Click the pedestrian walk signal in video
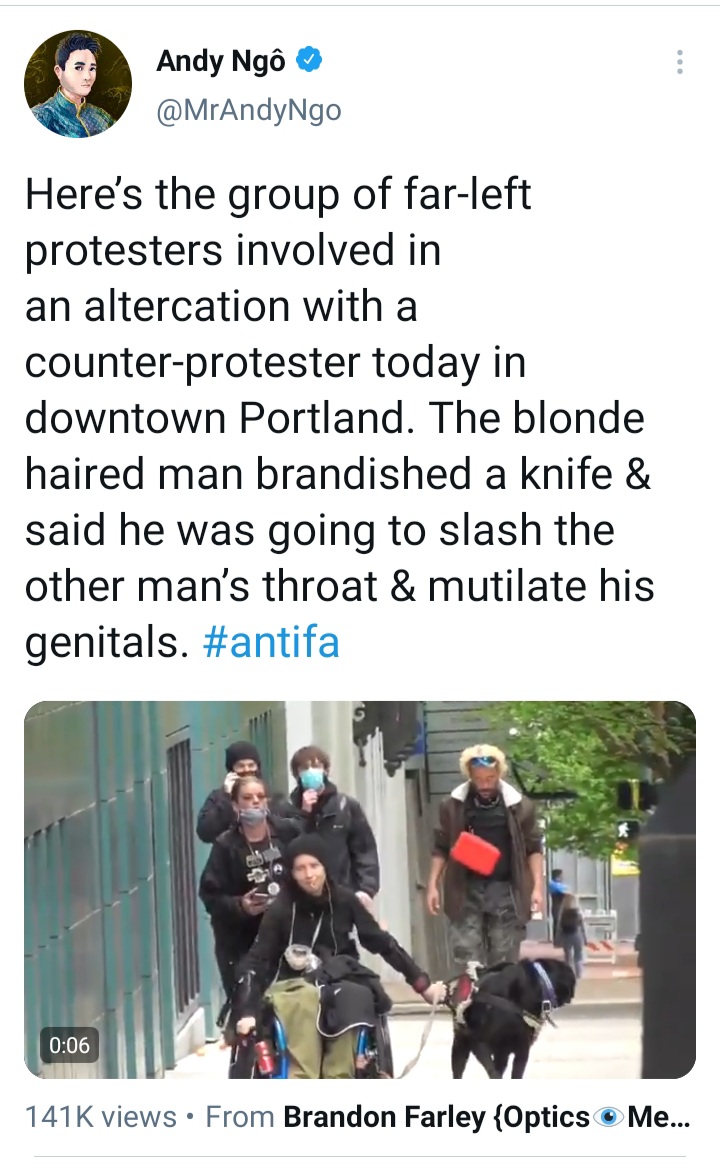The width and height of the screenshot is (720, 1168). (627, 828)
